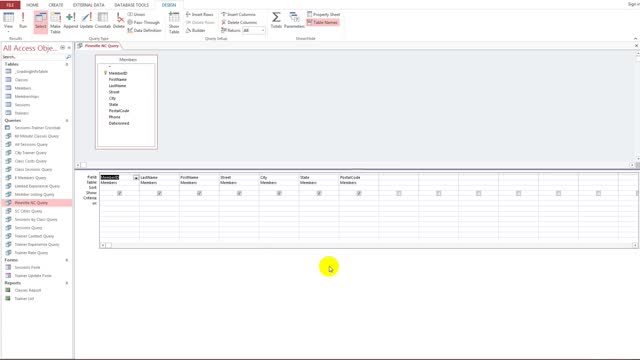The width and height of the screenshot is (640, 360).
Task: Select the Crosstab query icon
Action: coord(103,20)
